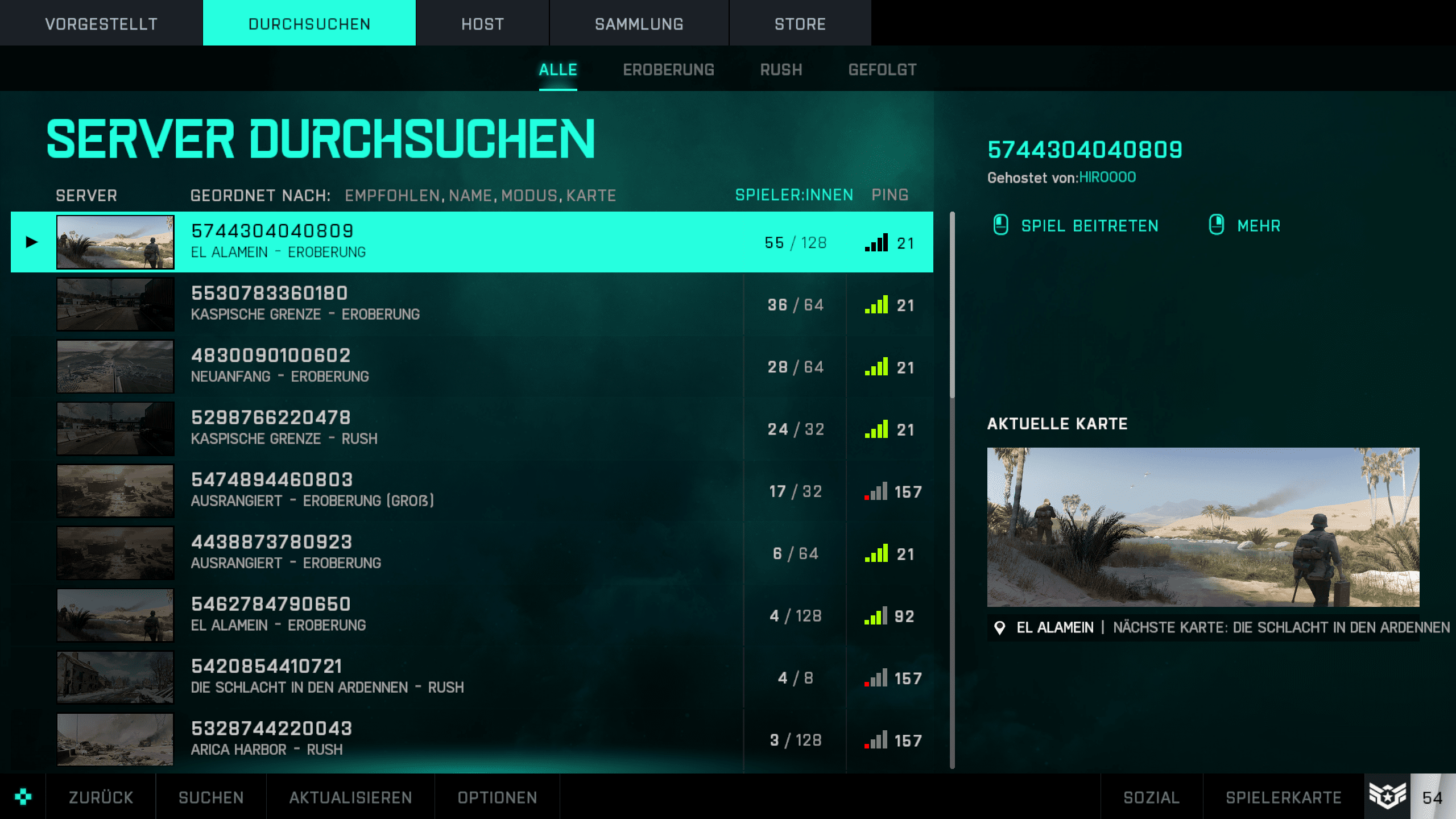Sort server list by Empfohlen

click(392, 196)
